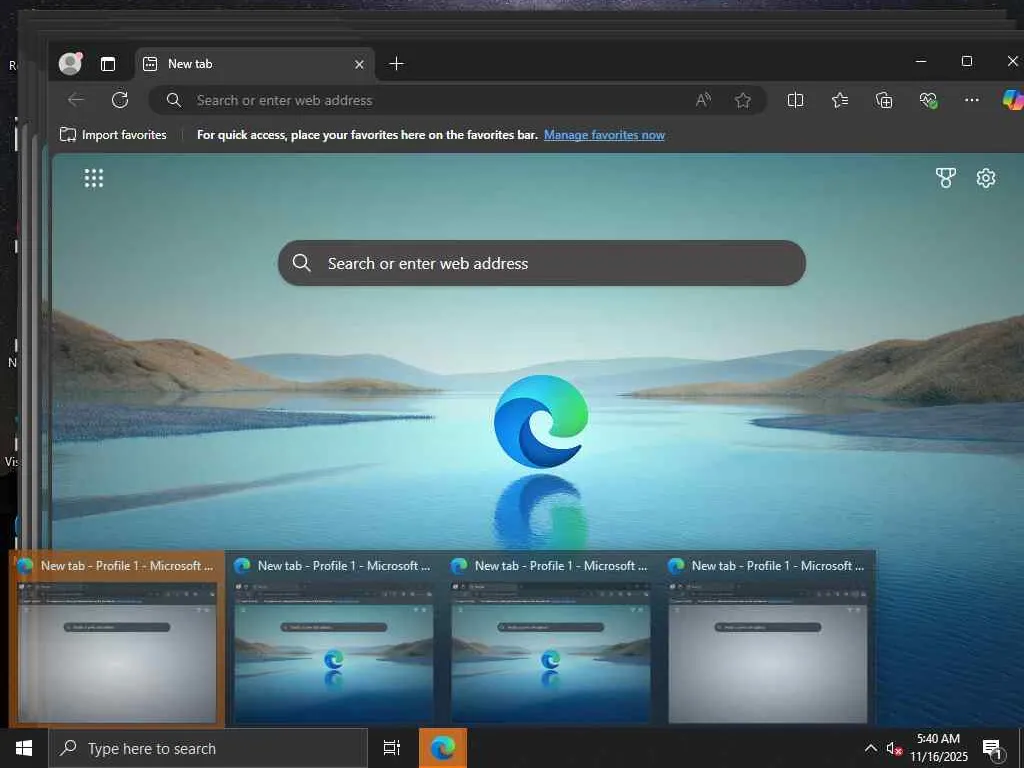Click the page's central search box
Viewport: 1024px width, 768px height.
tap(542, 263)
